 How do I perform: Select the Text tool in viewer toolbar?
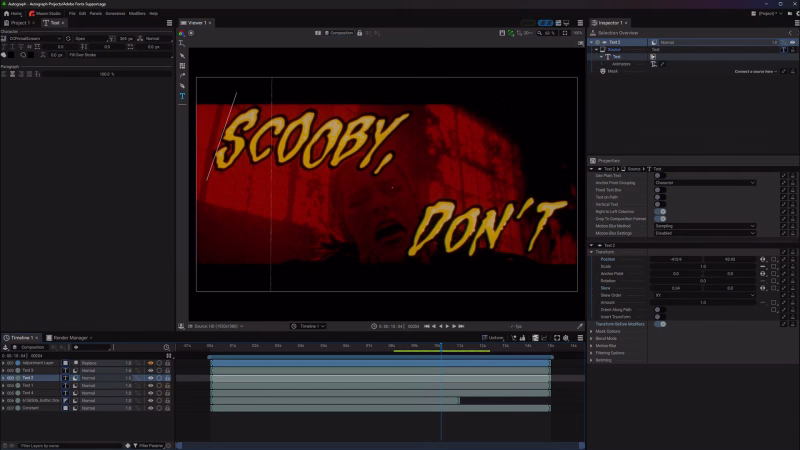[x=182, y=96]
